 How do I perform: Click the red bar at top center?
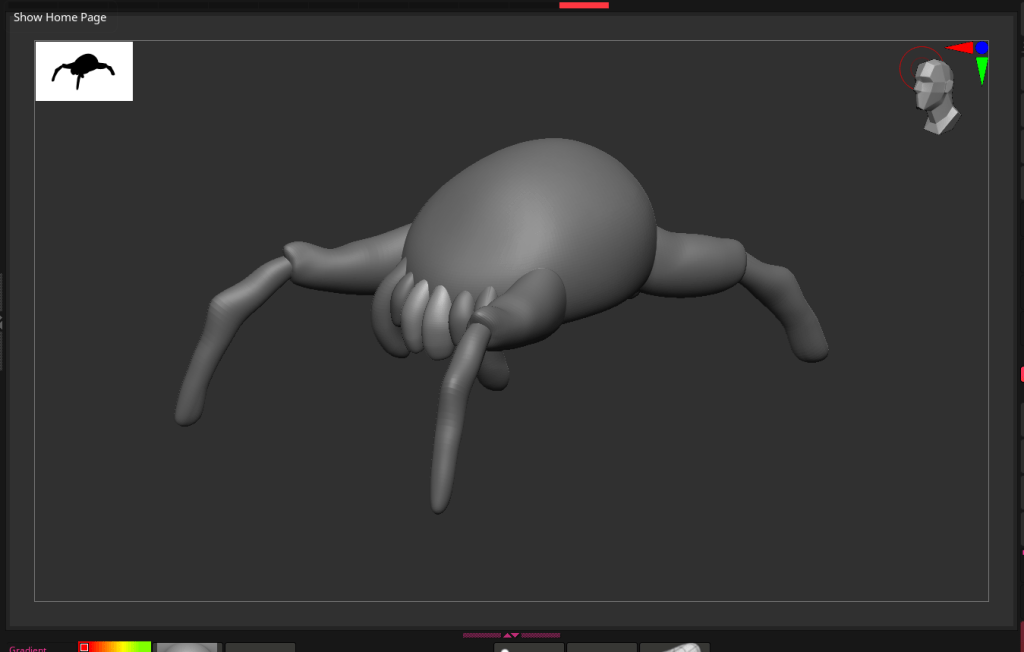click(x=584, y=5)
